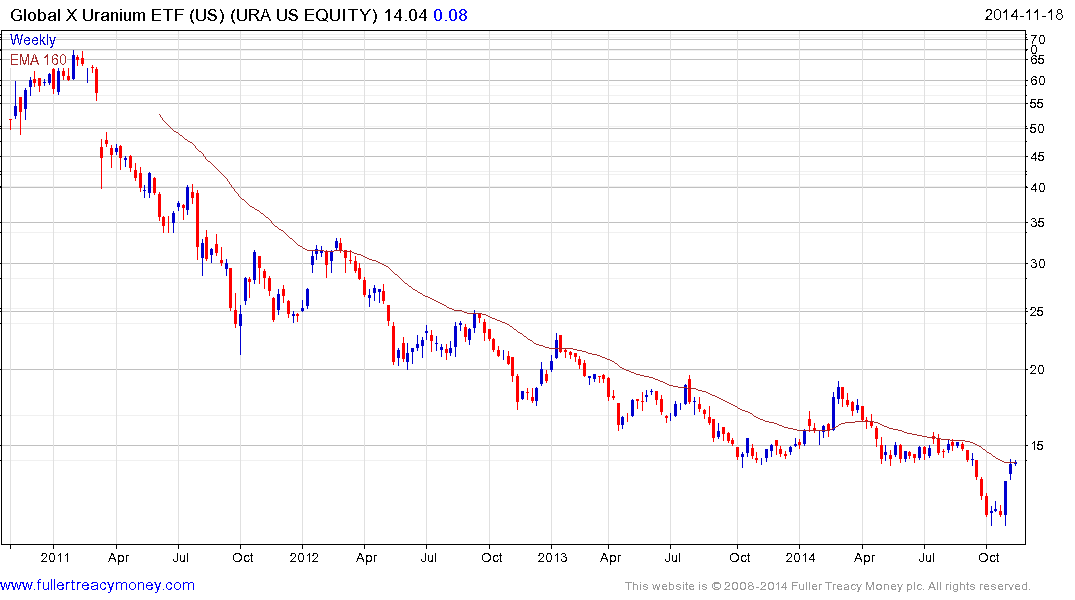
Task: Click the y-axis label 30
Action: pyautogui.click(x=1038, y=264)
